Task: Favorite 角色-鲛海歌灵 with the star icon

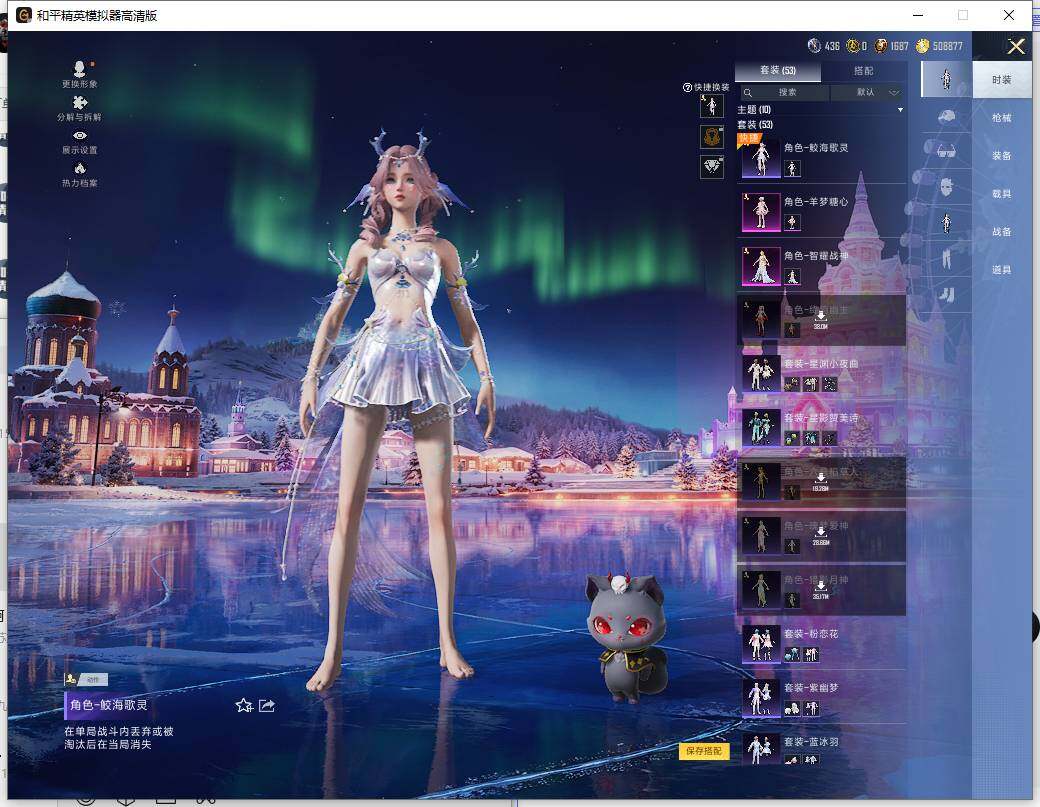Action: click(244, 706)
